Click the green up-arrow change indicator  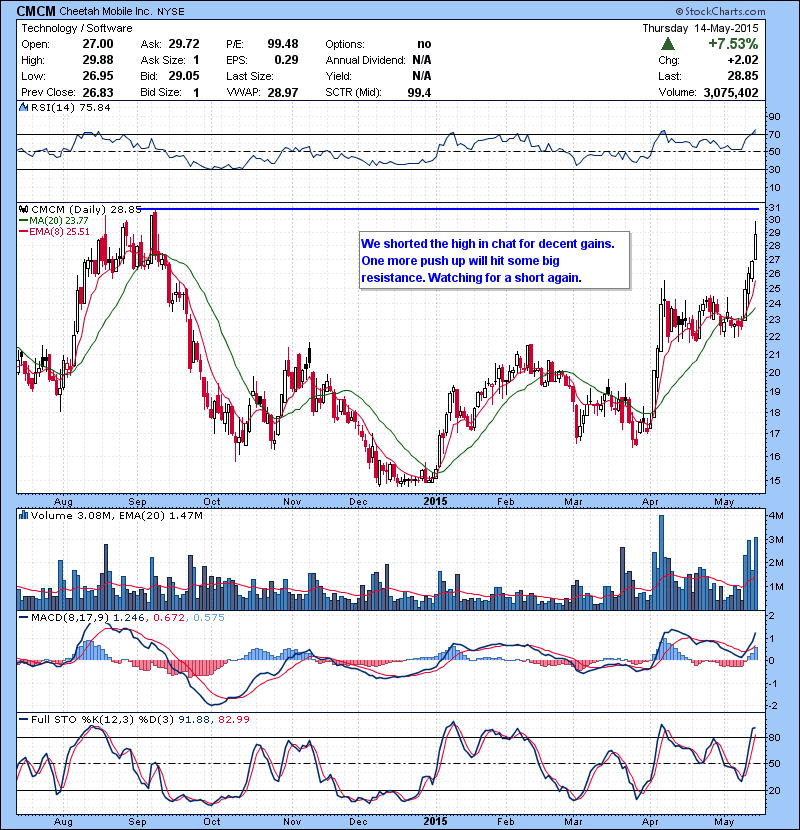tap(668, 44)
